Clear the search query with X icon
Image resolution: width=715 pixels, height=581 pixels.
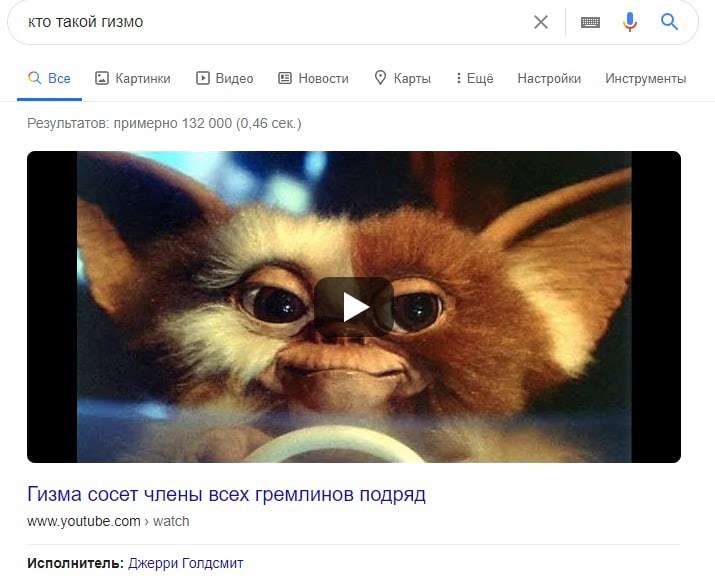[541, 22]
